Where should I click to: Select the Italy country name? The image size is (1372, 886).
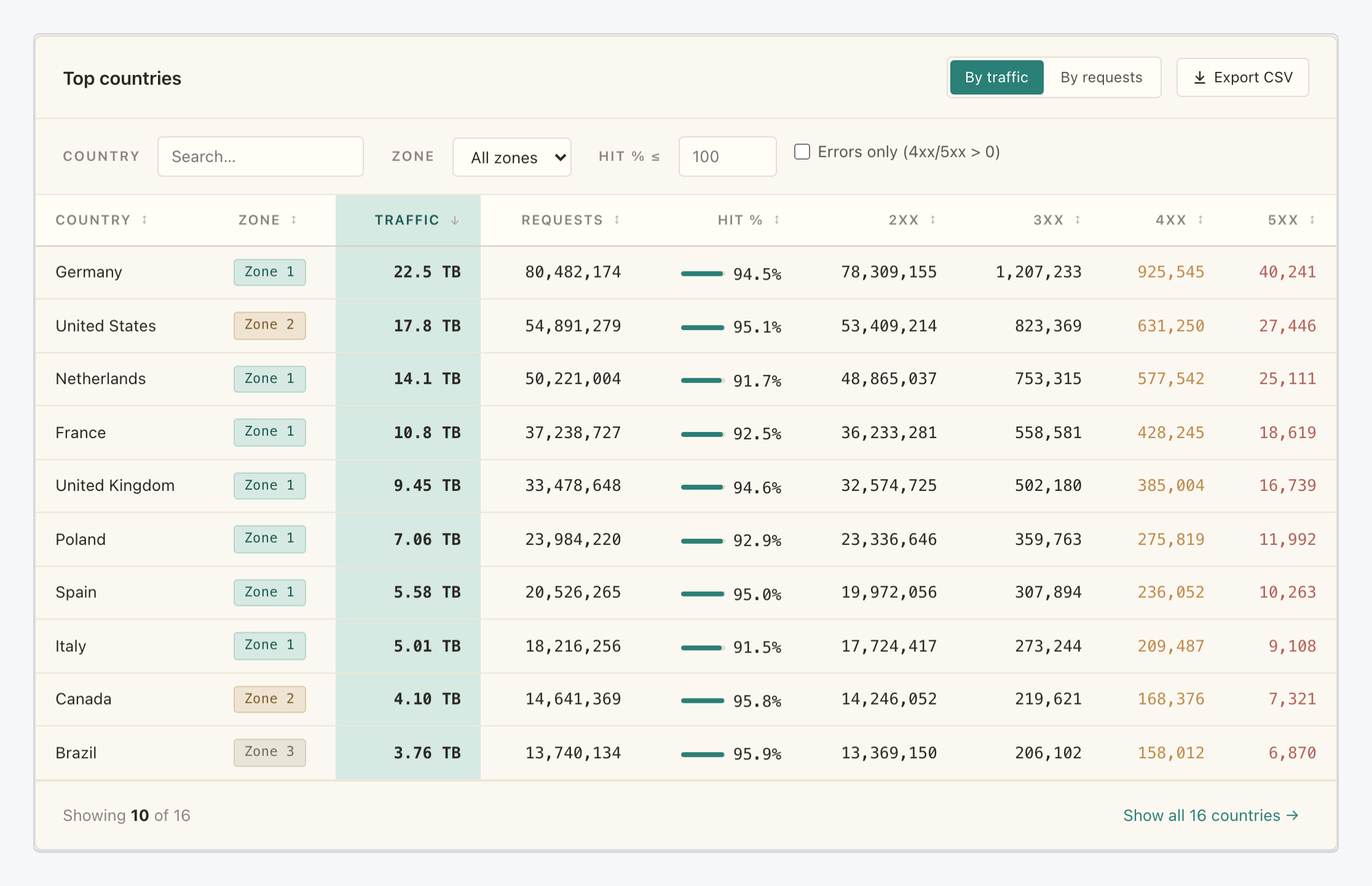71,646
